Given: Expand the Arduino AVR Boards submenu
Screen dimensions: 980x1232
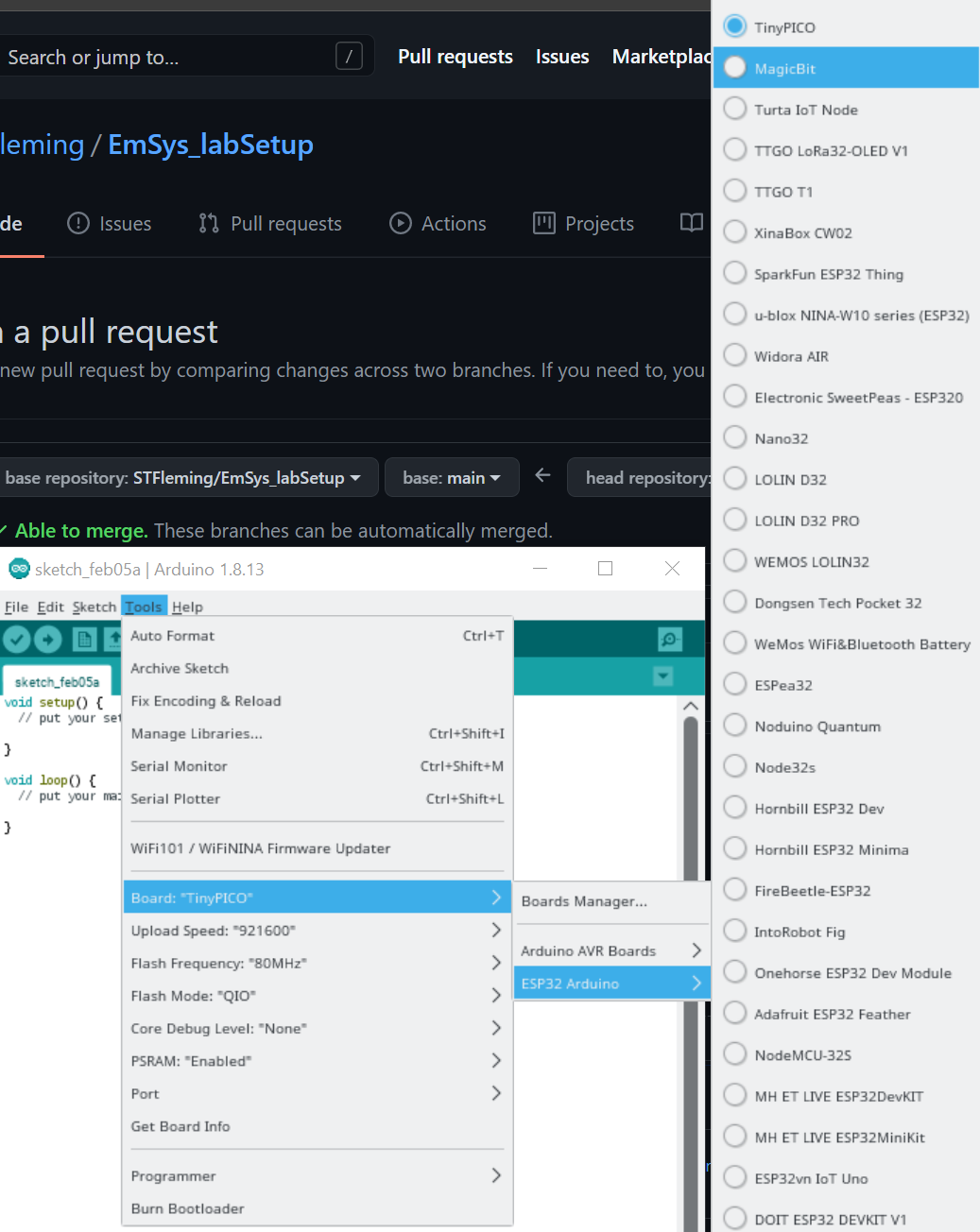Looking at the screenshot, I should tap(611, 950).
